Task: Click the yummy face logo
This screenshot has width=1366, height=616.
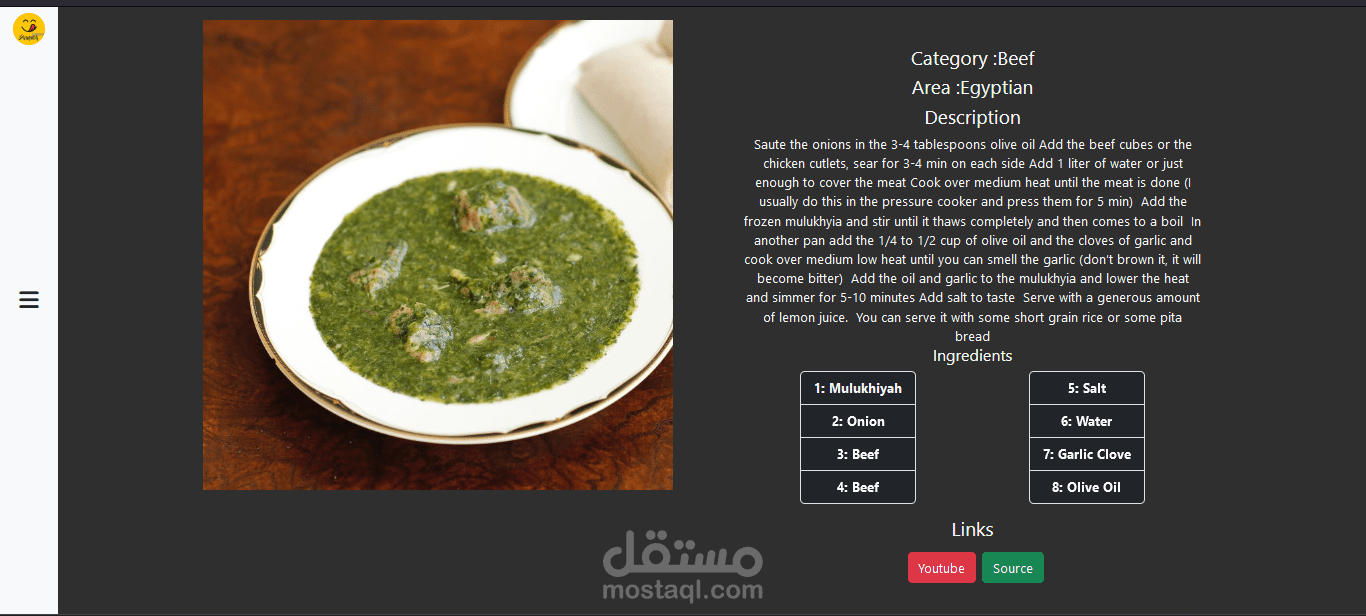Action: (29, 29)
